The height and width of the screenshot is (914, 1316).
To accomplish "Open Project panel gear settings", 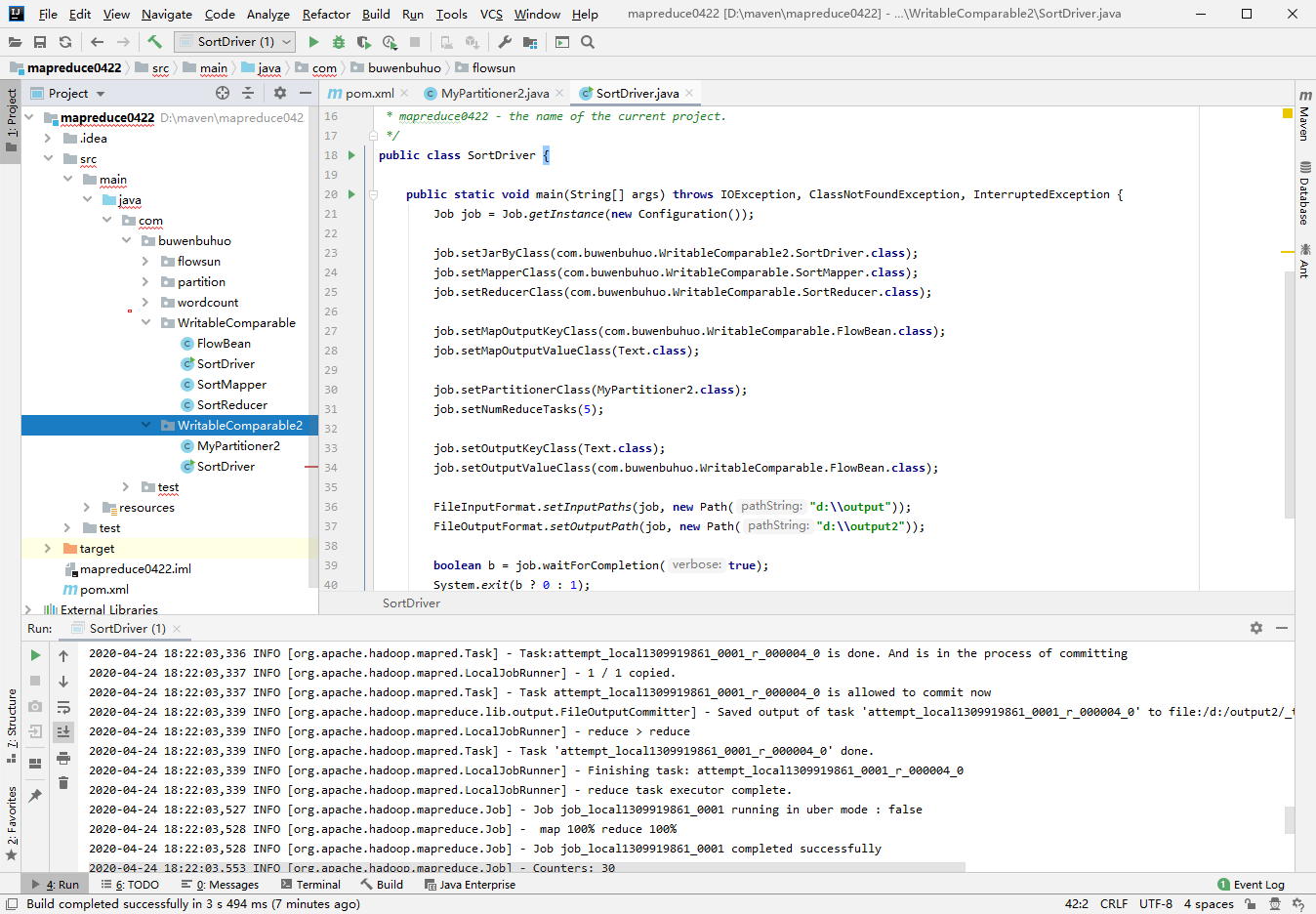I will (280, 93).
